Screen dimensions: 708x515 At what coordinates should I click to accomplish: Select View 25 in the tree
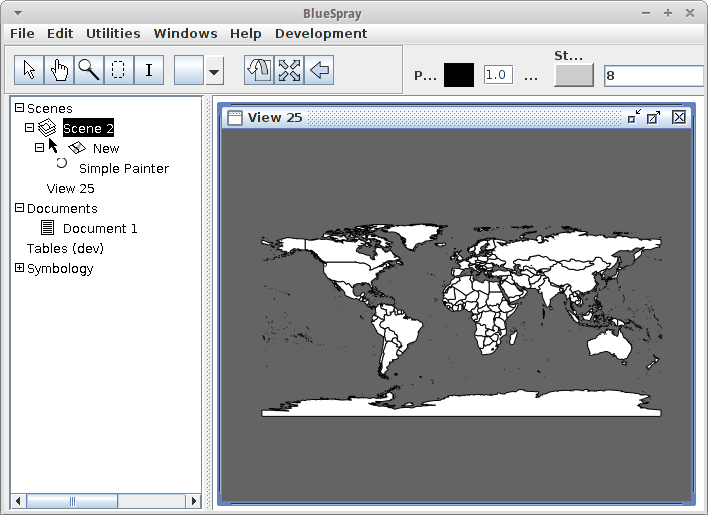[x=70, y=188]
